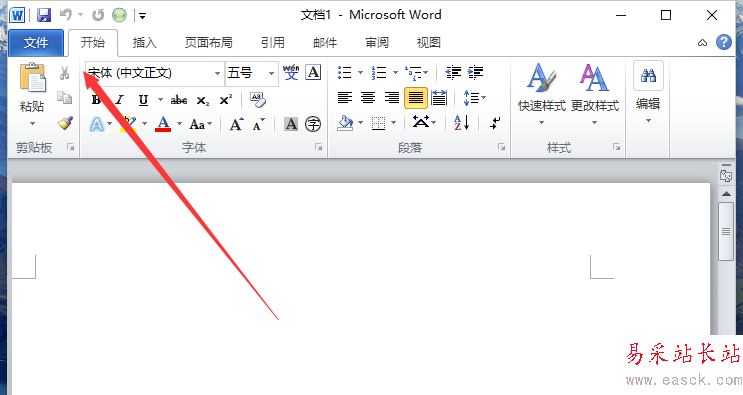Viewport: 743px width, 395px height.
Task: Open the Change Case (Aa) menu
Action: (x=201, y=125)
